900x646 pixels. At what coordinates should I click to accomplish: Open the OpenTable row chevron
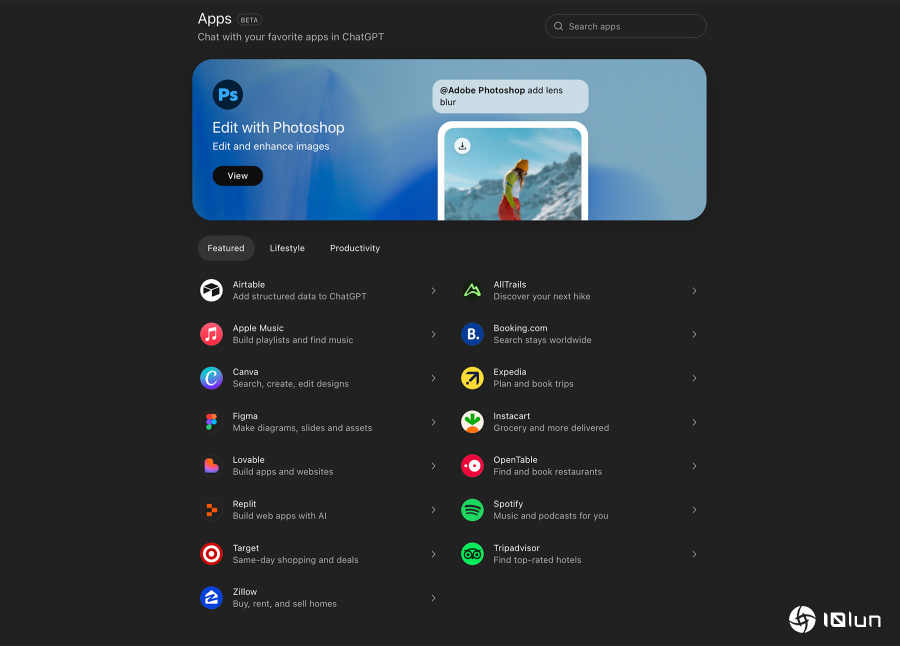pos(695,466)
